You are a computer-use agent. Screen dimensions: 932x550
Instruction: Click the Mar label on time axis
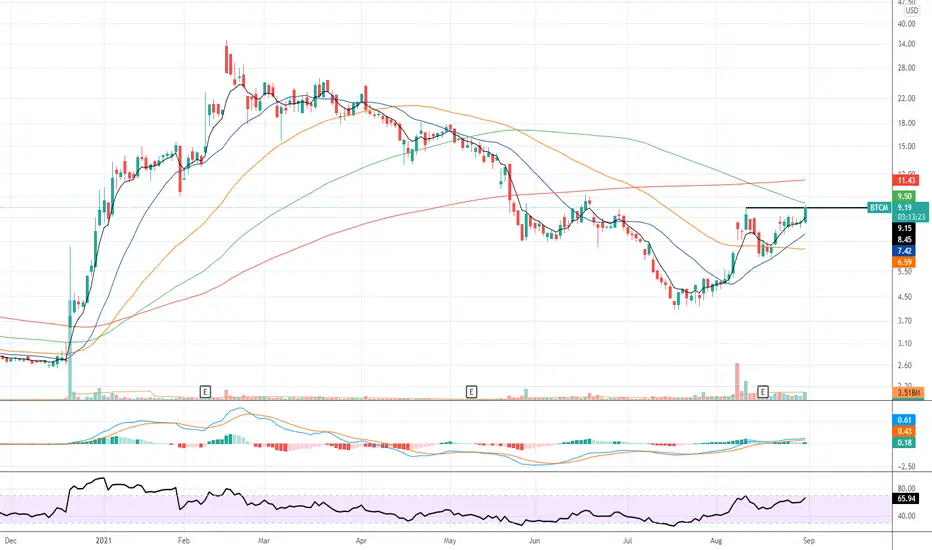tap(264, 540)
